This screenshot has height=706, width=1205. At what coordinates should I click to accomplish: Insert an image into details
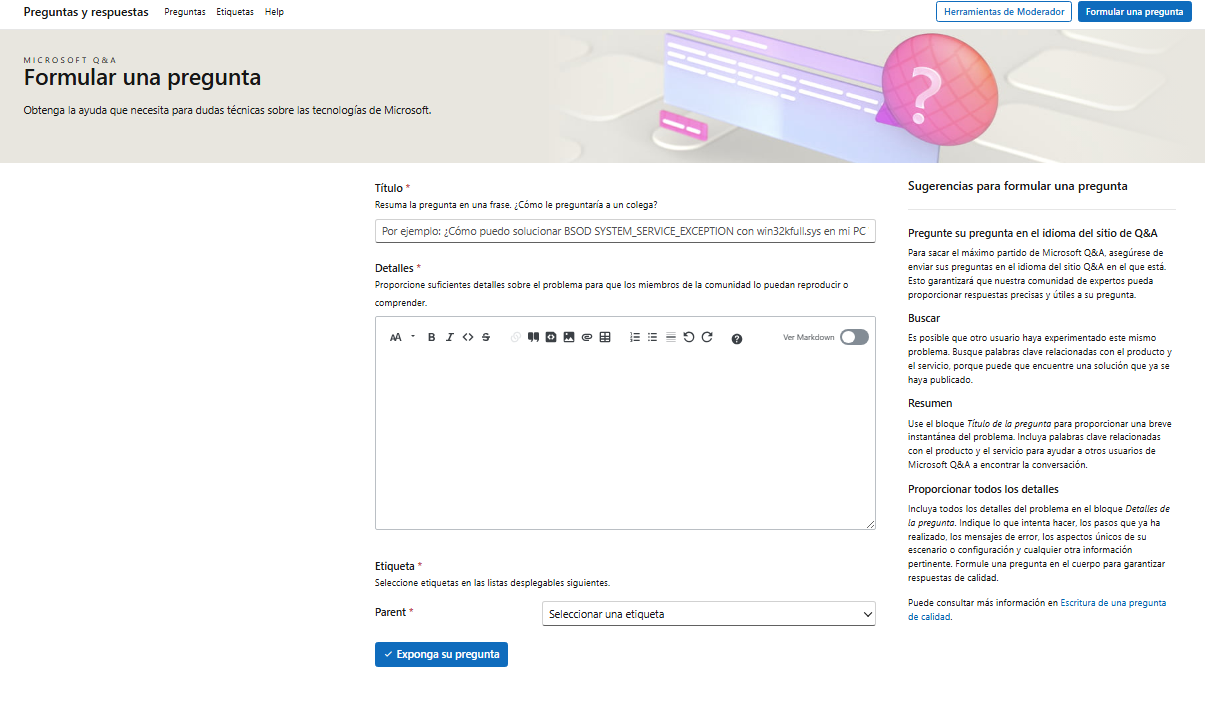(569, 337)
